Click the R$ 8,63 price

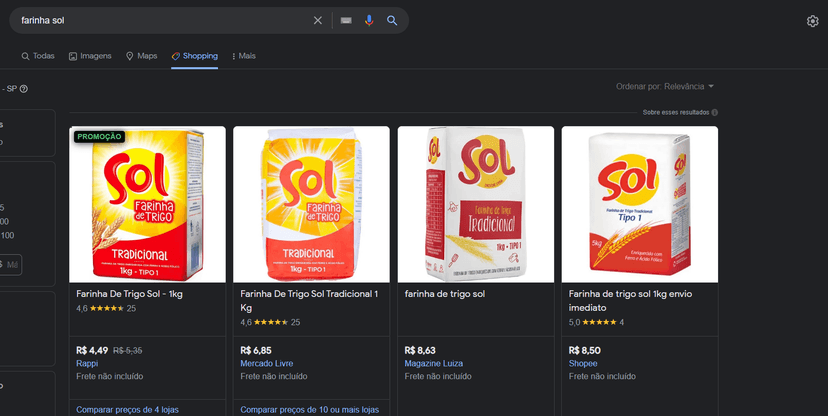tap(420, 351)
